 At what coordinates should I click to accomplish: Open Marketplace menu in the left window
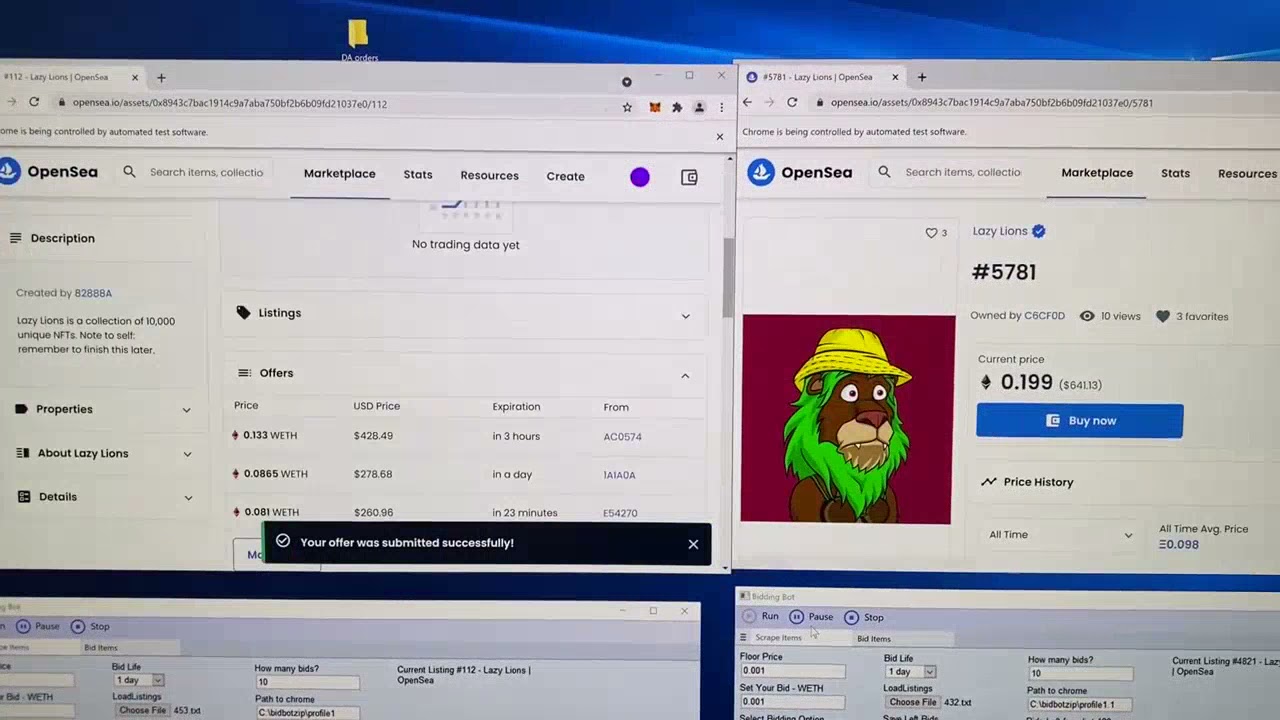[340, 174]
